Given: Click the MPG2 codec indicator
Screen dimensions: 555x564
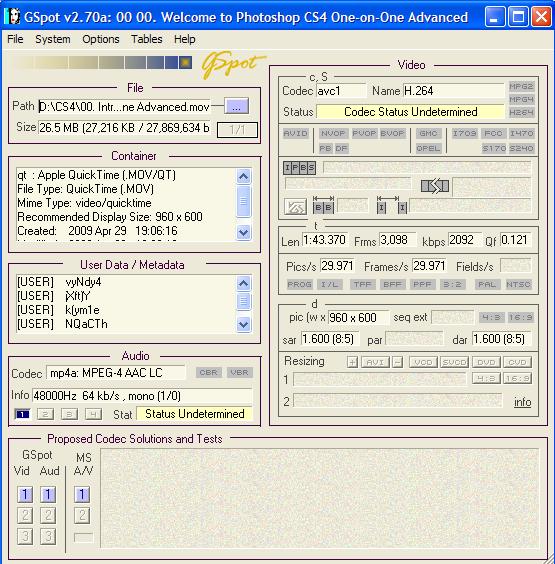Looking at the screenshot, I should point(521,86).
